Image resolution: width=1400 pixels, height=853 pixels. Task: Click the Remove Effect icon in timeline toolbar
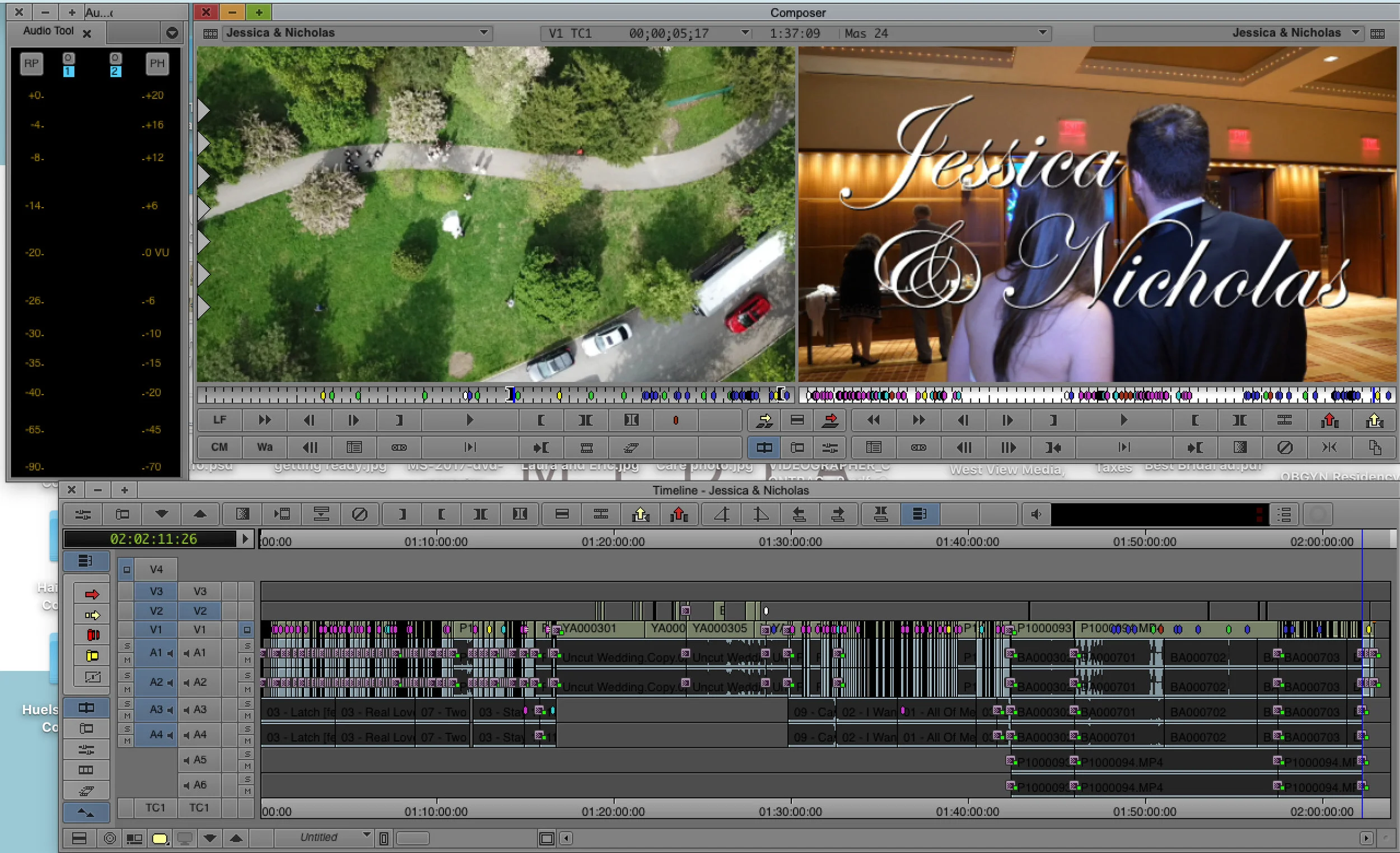click(x=360, y=514)
